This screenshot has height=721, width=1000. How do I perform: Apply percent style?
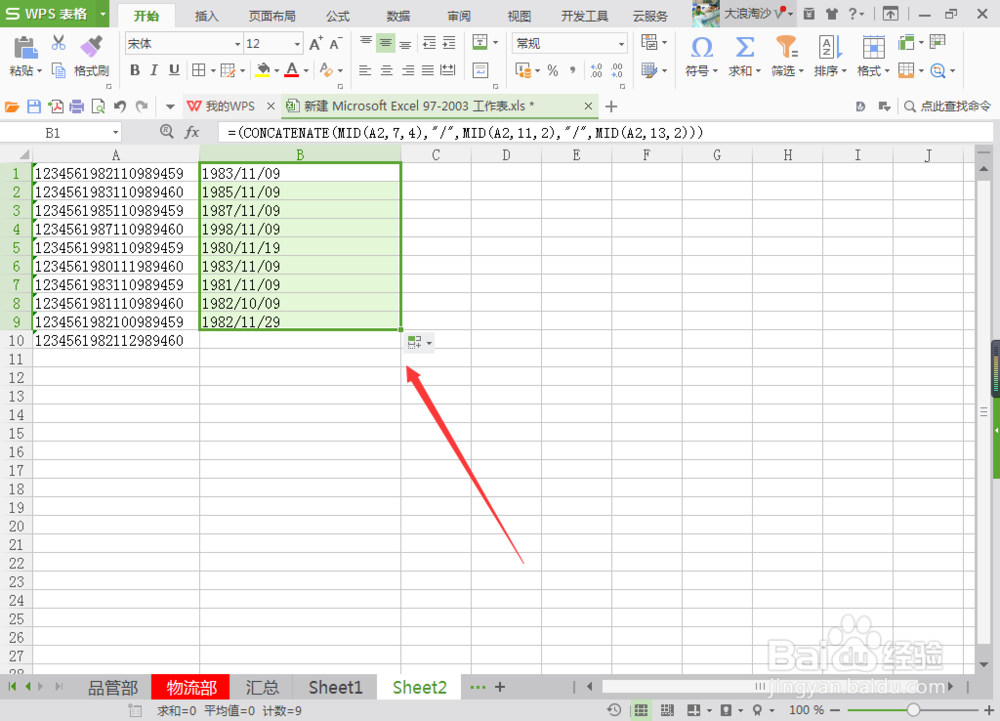pyautogui.click(x=552, y=71)
